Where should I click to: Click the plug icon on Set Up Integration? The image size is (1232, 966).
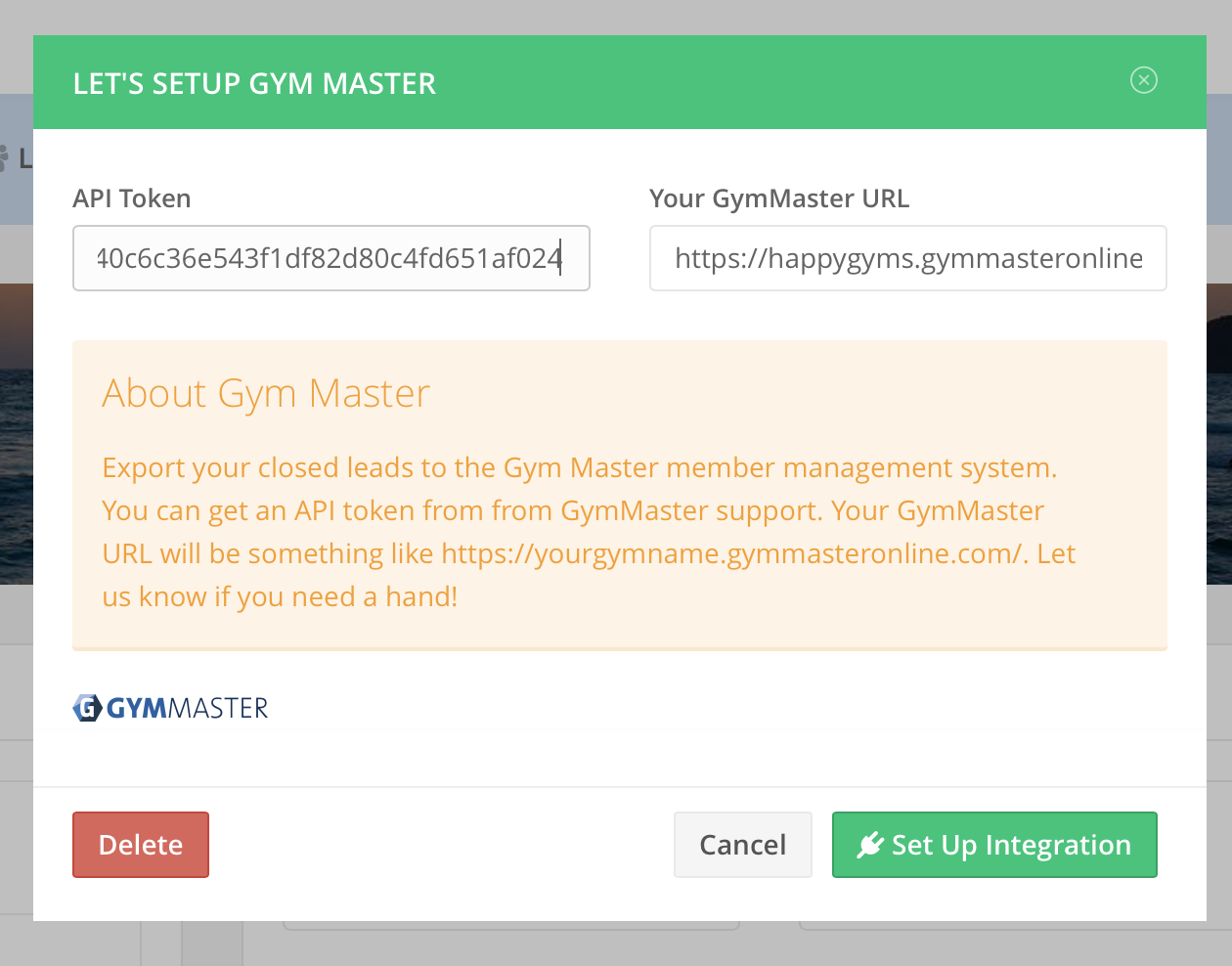(870, 845)
